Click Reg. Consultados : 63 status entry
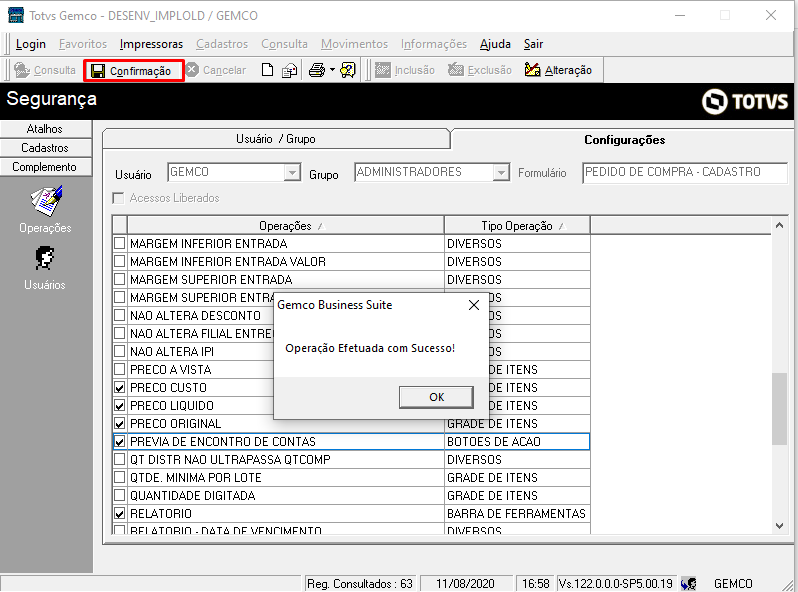The height and width of the screenshot is (592, 798). click(x=360, y=583)
